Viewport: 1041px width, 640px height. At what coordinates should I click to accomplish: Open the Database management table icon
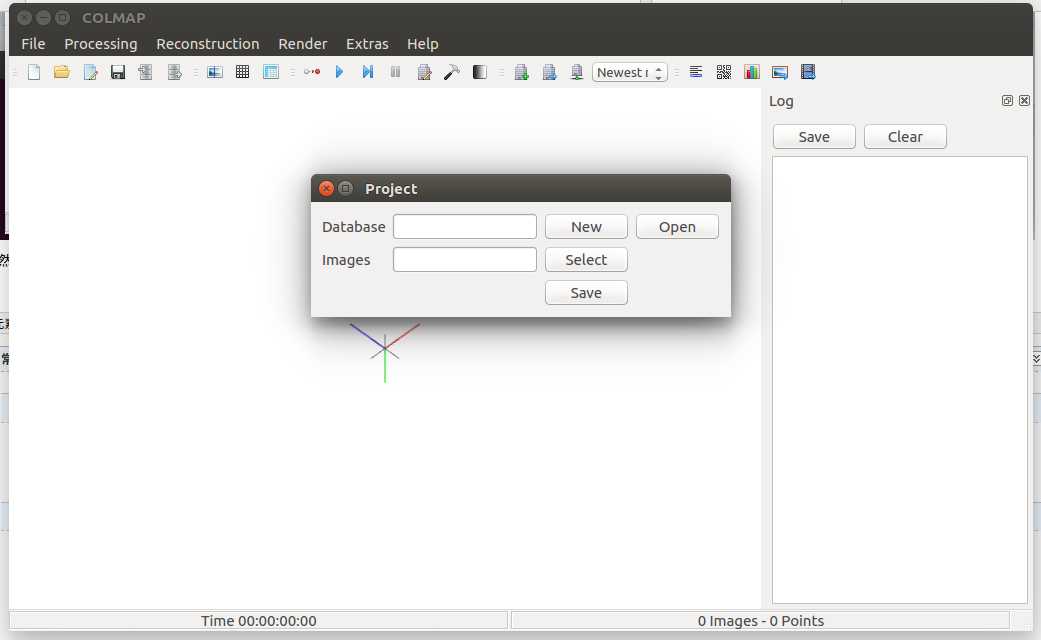(x=271, y=72)
